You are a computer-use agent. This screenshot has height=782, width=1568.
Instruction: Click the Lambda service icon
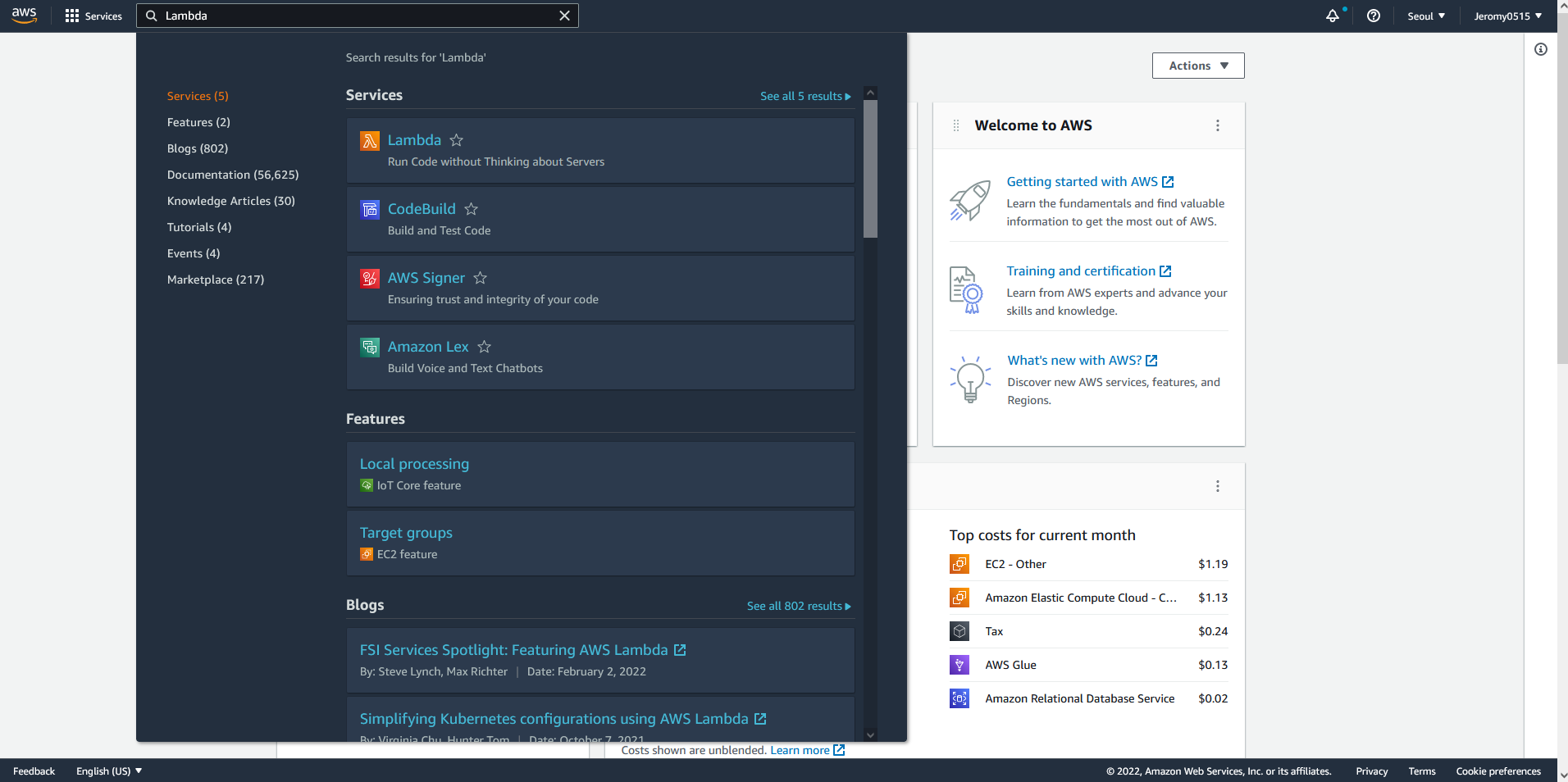[x=370, y=141]
